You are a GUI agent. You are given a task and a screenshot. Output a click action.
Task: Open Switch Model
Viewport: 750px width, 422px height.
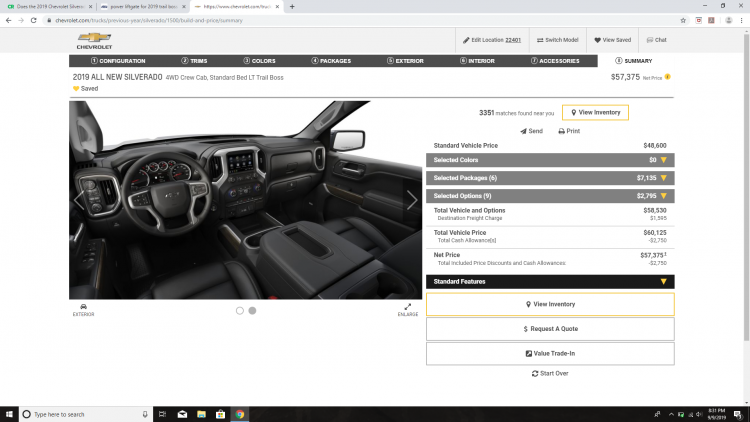(557, 40)
